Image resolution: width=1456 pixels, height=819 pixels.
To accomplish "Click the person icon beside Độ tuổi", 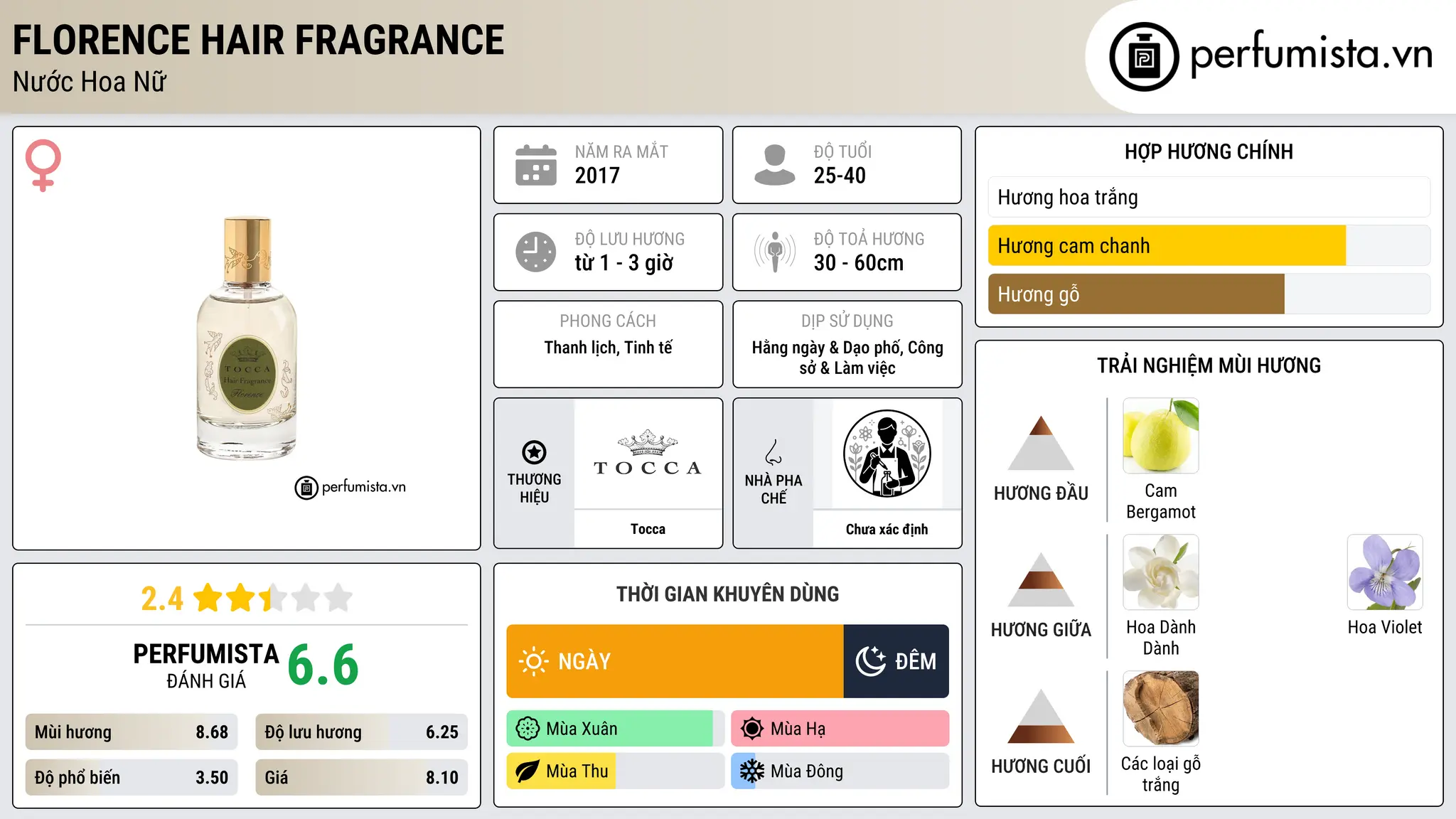I will (774, 165).
